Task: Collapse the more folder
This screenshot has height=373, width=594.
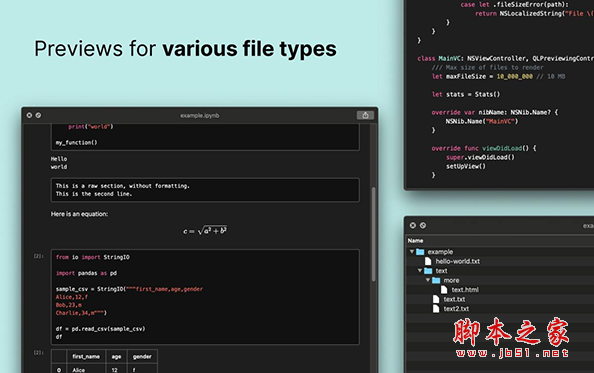Action: (428, 280)
